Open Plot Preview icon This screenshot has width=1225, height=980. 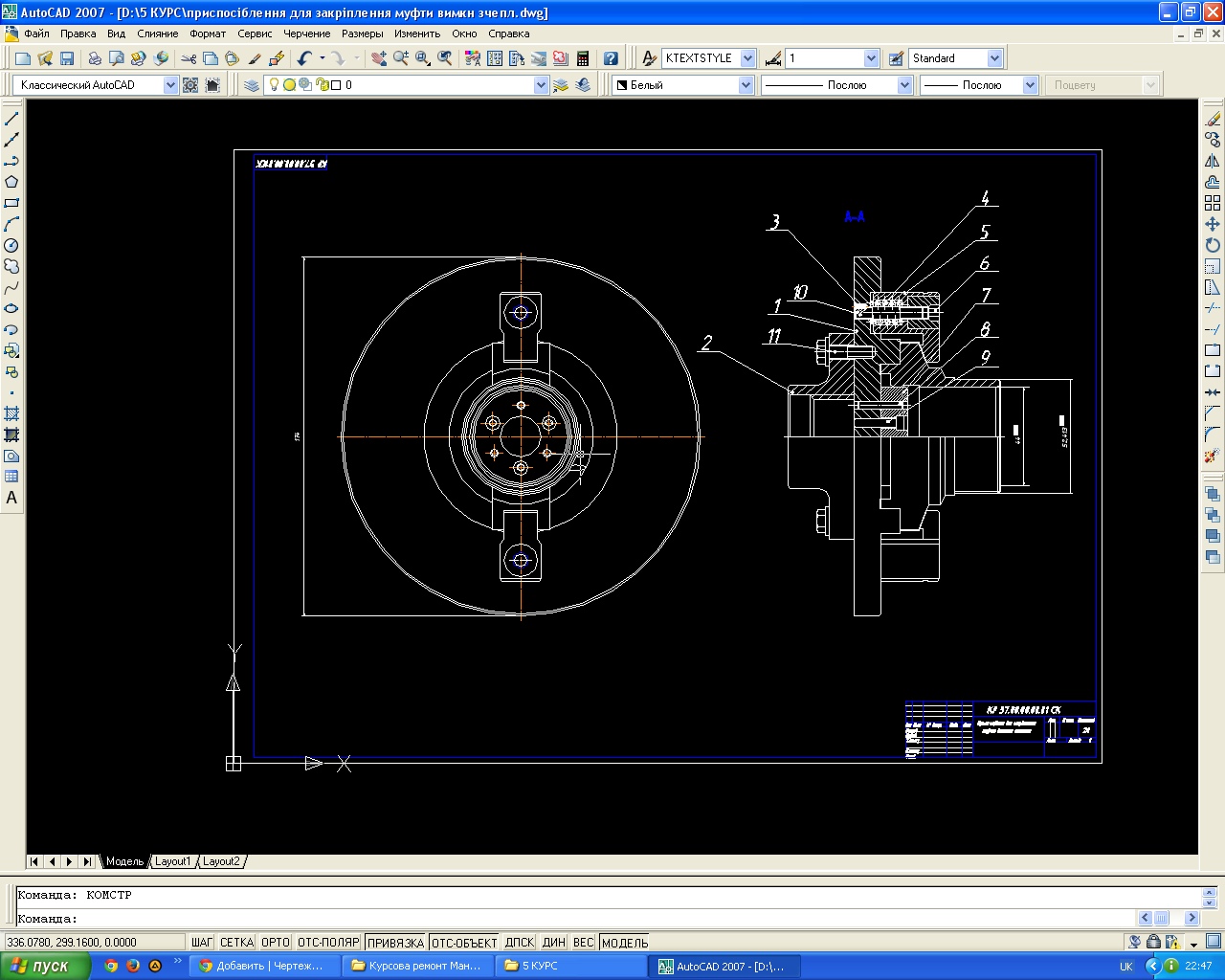tap(117, 58)
